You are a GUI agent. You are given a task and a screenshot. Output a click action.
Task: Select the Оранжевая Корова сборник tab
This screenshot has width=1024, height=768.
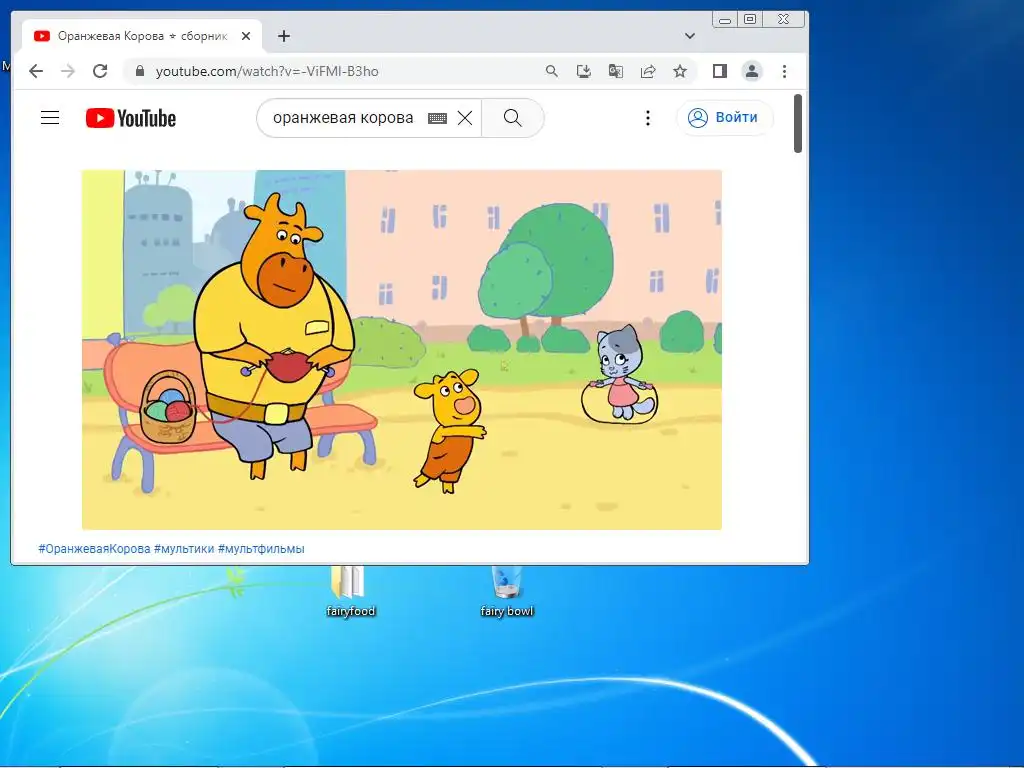pos(142,36)
